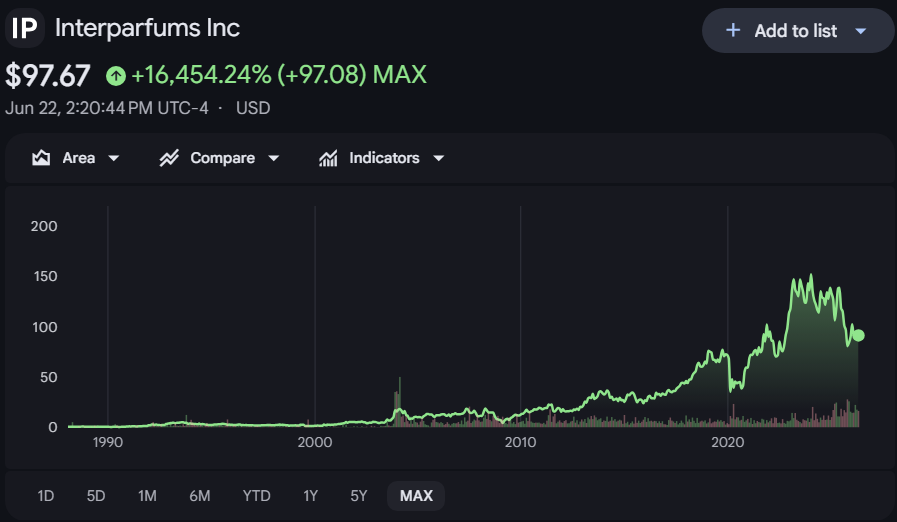This screenshot has width=897, height=522.
Task: Click the 2020 x-axis label
Action: coord(727,442)
